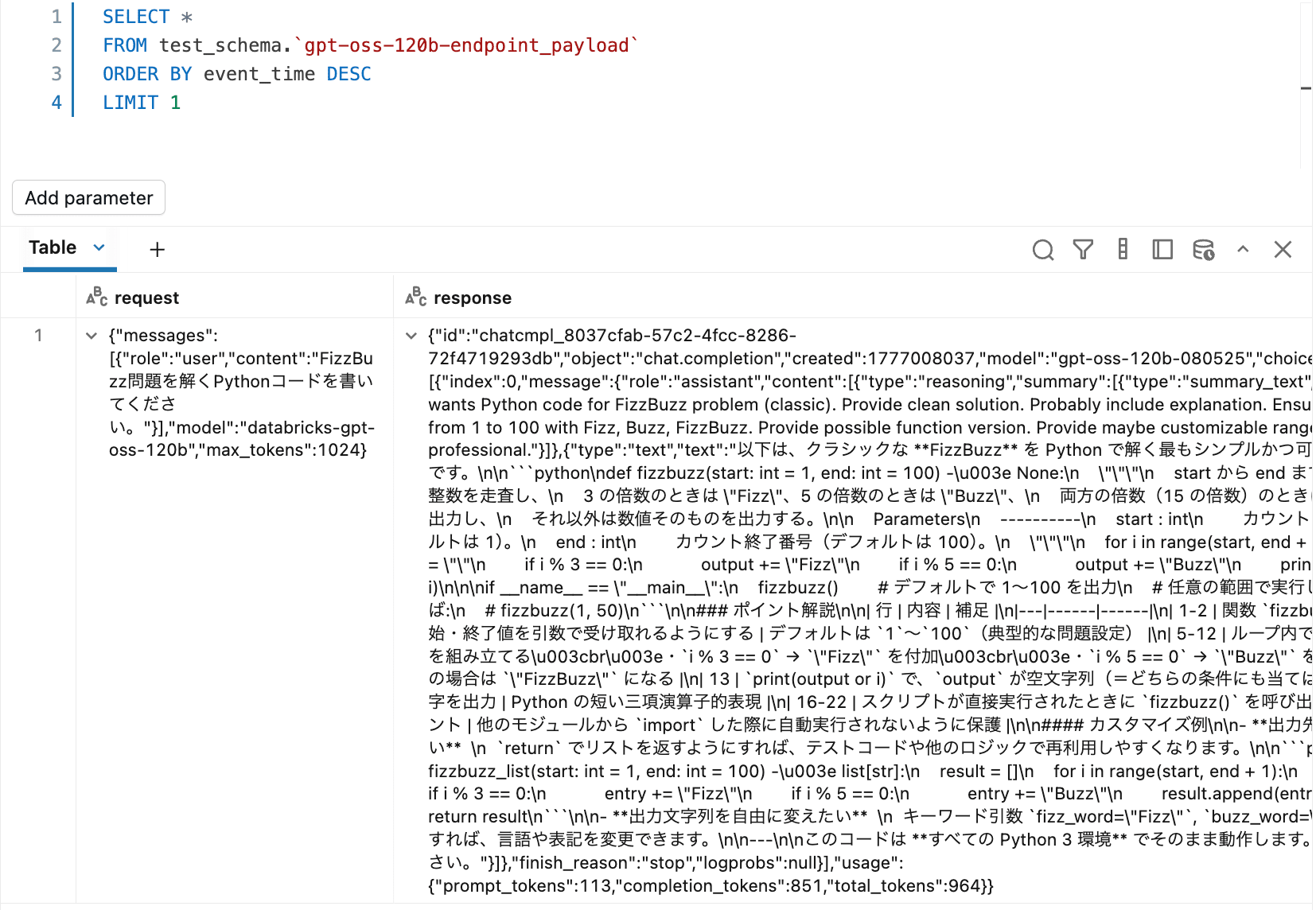
Task: Click the database history icon in results toolbar
Action: point(1202,249)
